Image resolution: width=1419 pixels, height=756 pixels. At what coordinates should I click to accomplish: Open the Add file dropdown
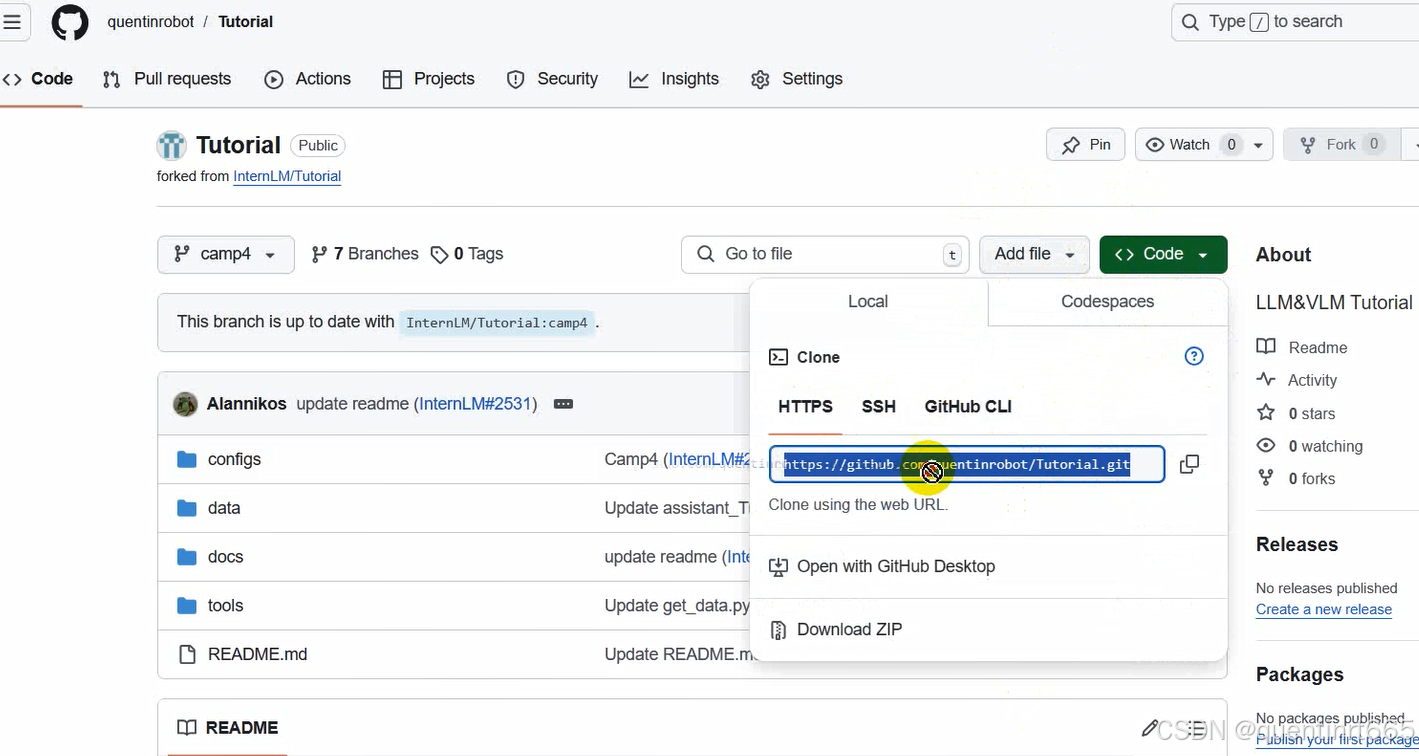[1034, 254]
